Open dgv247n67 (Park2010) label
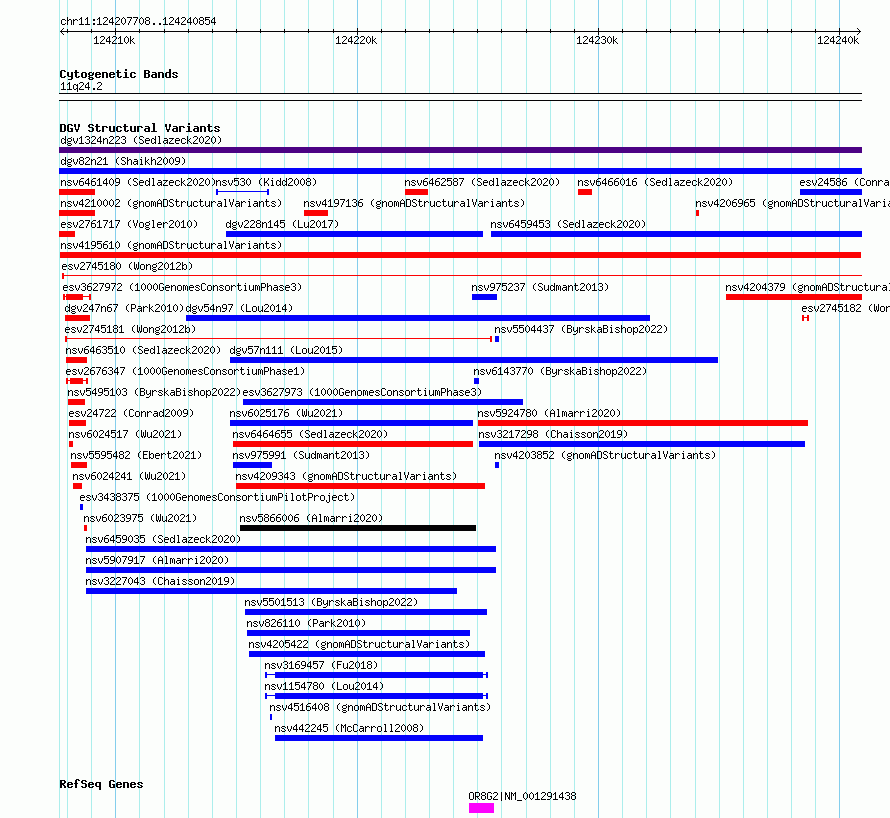 click(124, 308)
